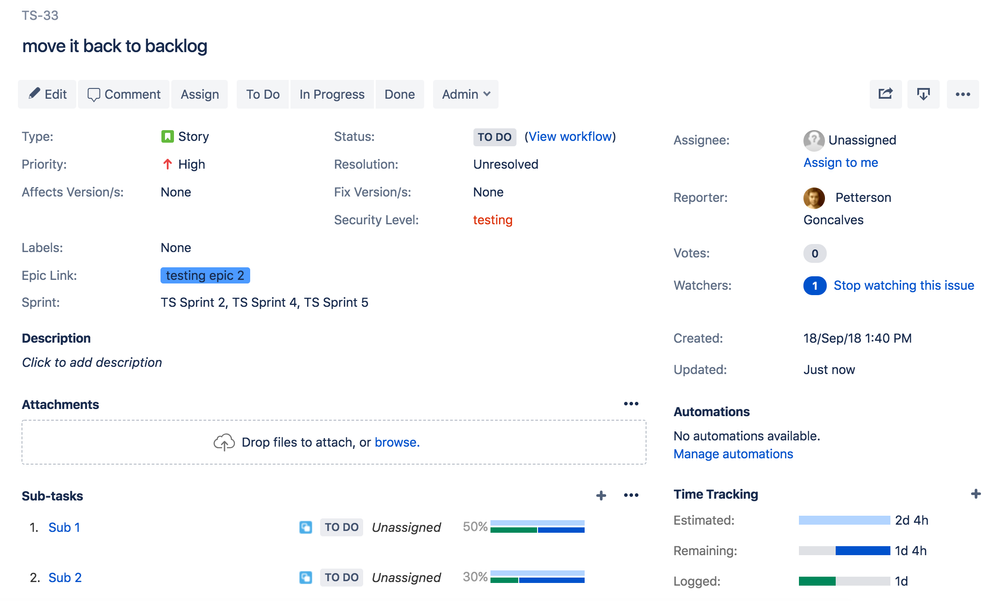
Task: Click the upload cloud icon
Action: pyautogui.click(x=224, y=442)
